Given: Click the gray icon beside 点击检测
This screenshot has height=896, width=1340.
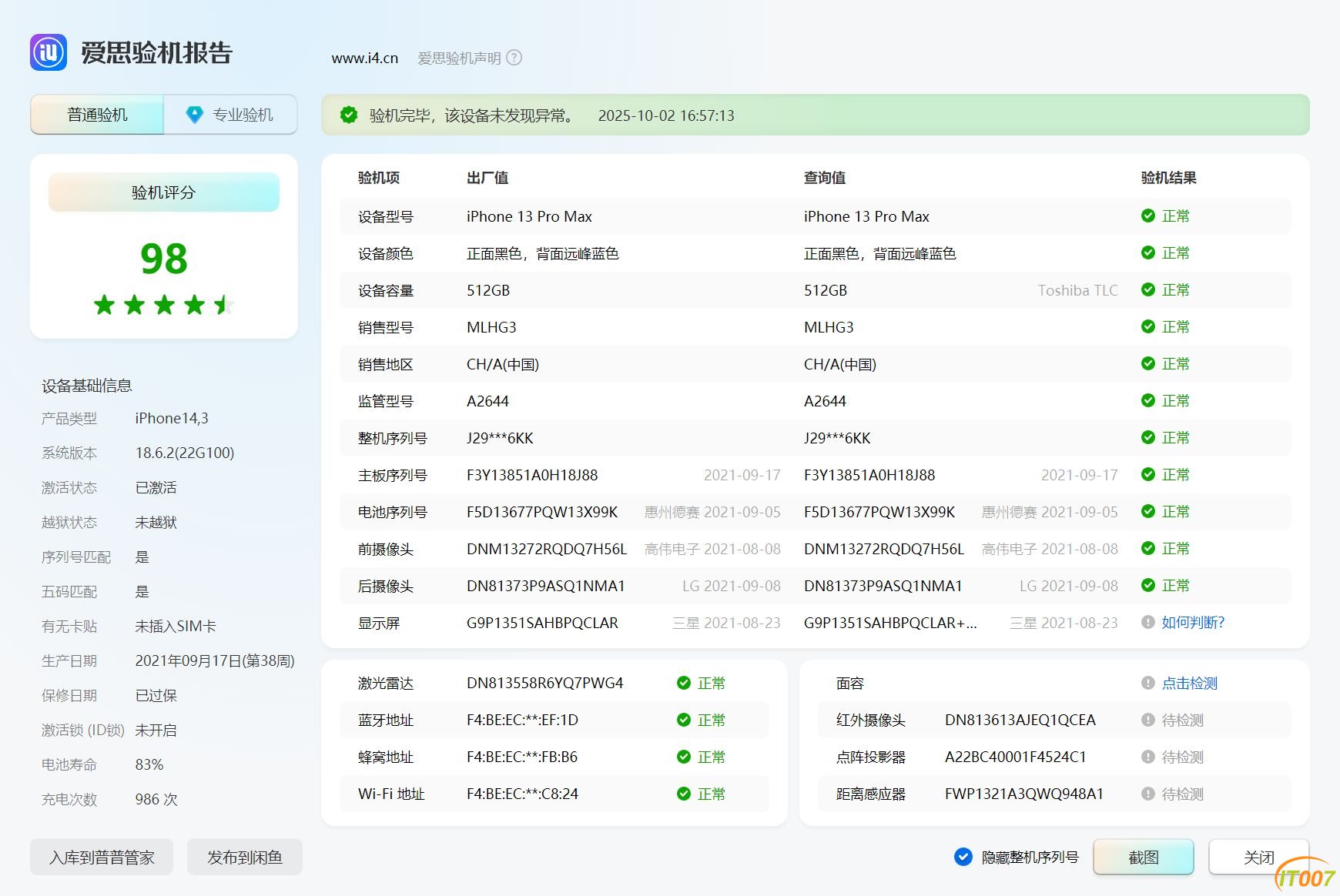Looking at the screenshot, I should [1148, 683].
